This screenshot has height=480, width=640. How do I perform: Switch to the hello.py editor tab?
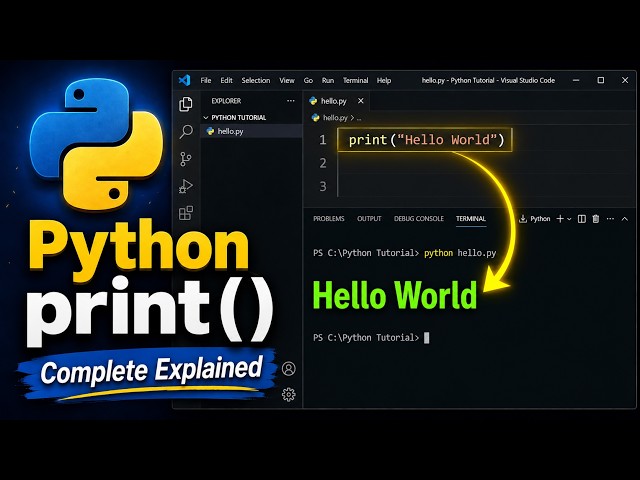tap(333, 101)
